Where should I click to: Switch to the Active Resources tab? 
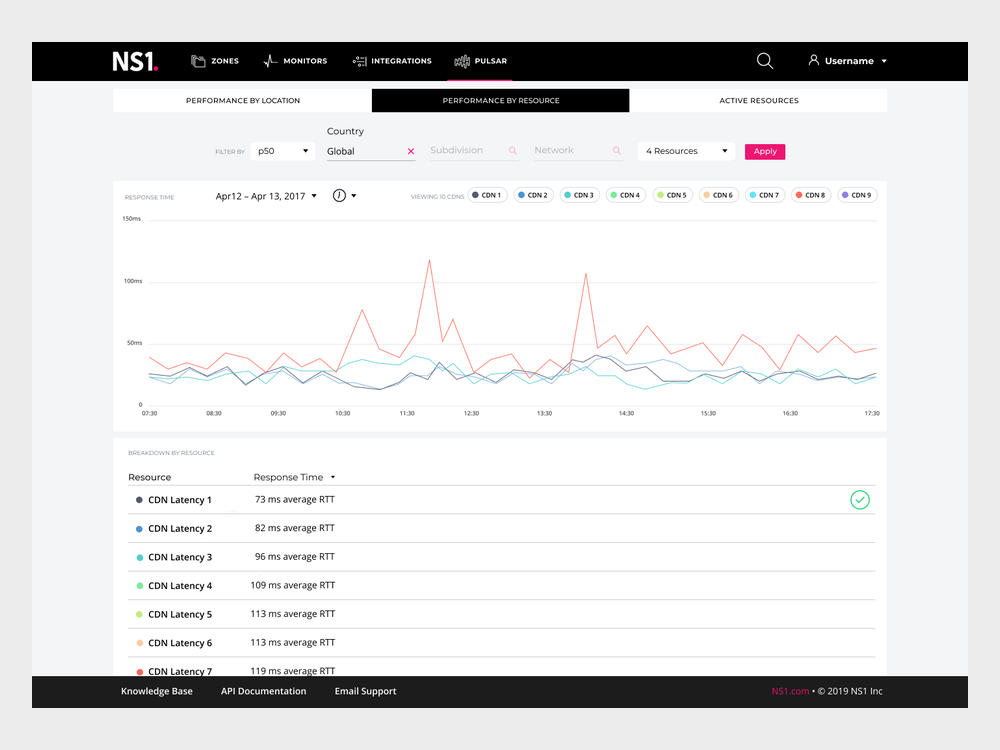[758, 101]
